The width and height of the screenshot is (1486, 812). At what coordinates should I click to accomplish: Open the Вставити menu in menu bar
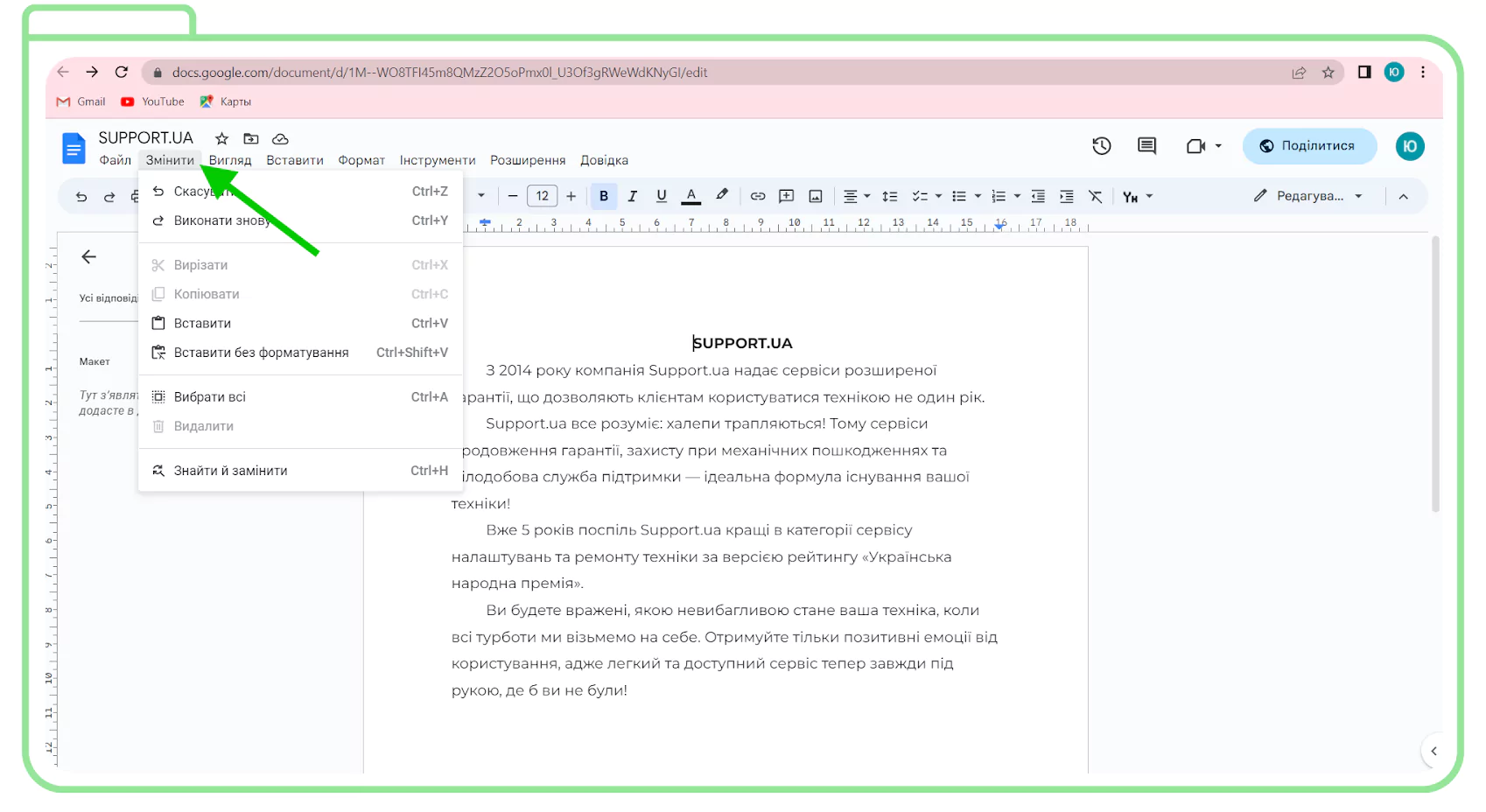pos(295,160)
